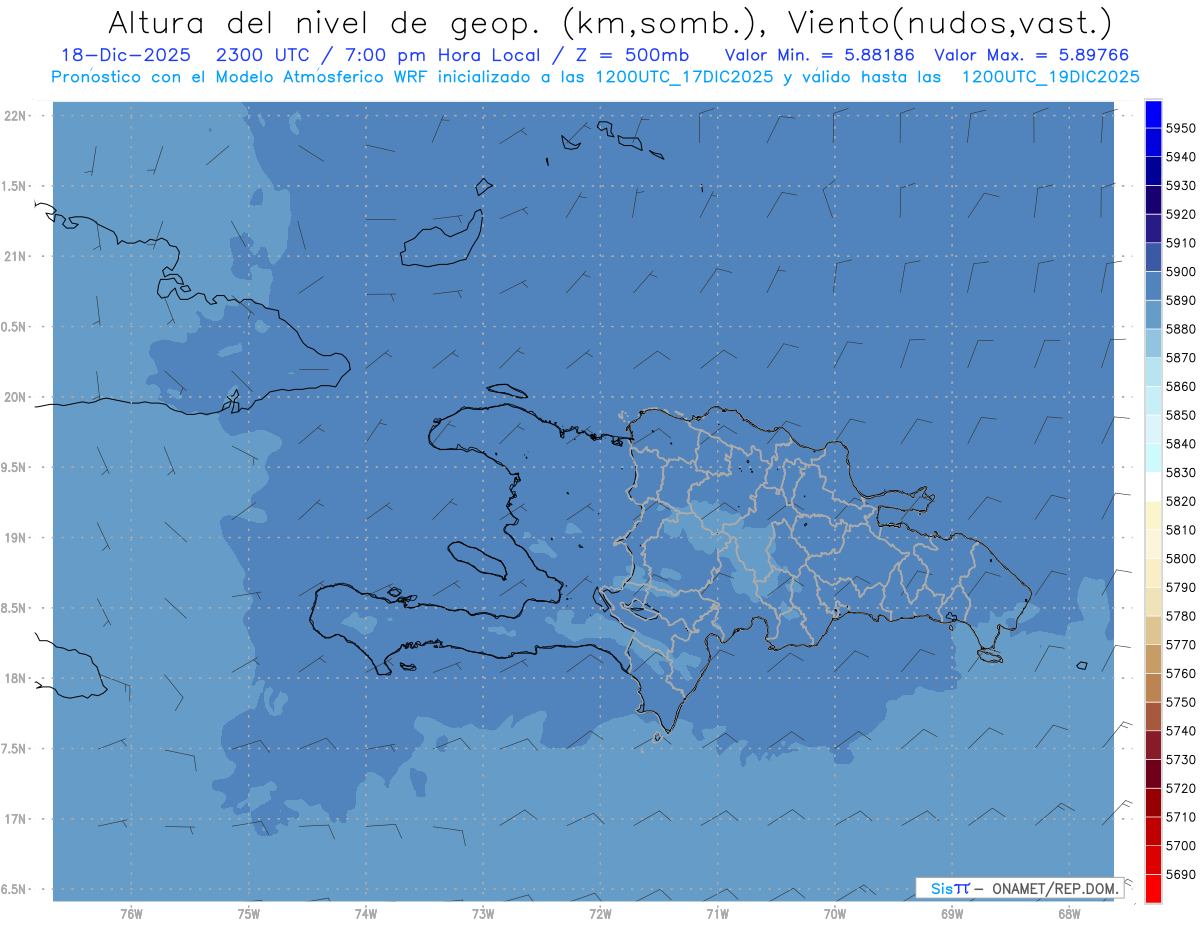Click the '76W' longitude axis label

(x=131, y=914)
